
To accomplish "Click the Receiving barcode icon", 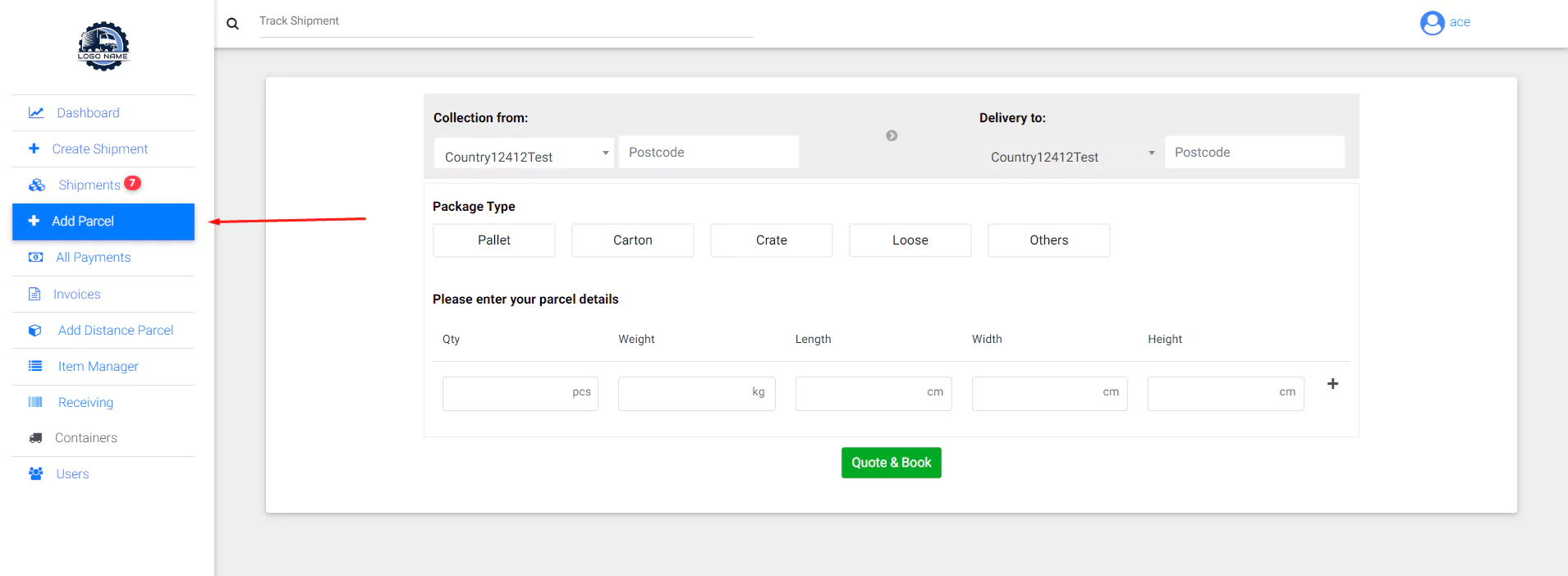I will coord(35,402).
